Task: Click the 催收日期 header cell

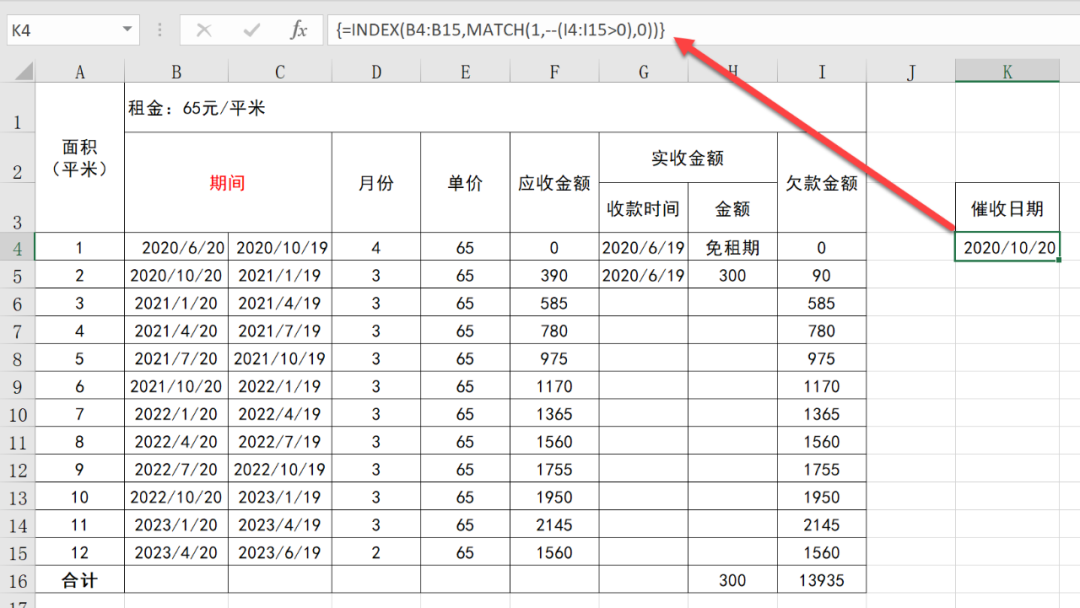Action: (1007, 208)
